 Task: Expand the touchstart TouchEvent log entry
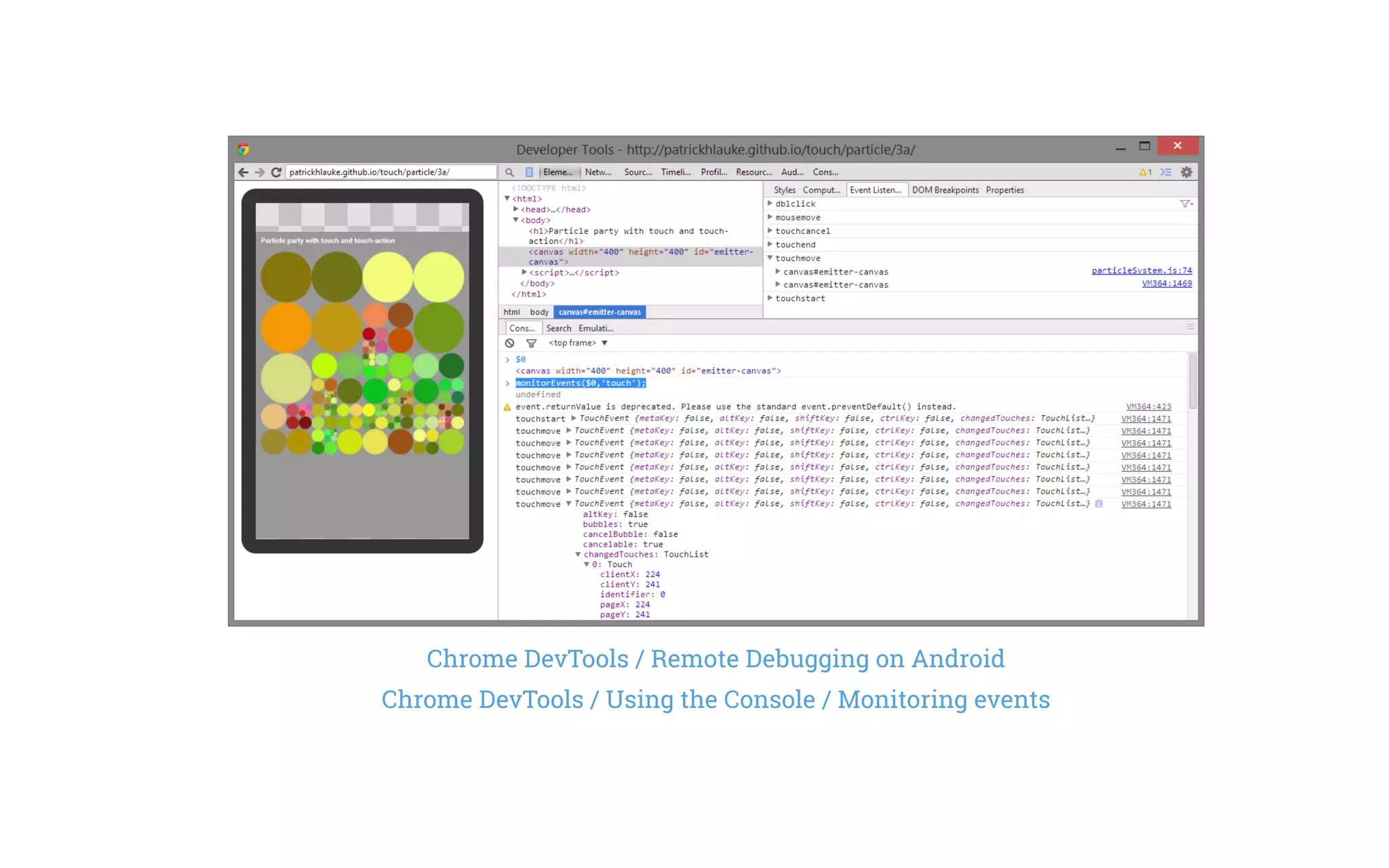tap(573, 418)
